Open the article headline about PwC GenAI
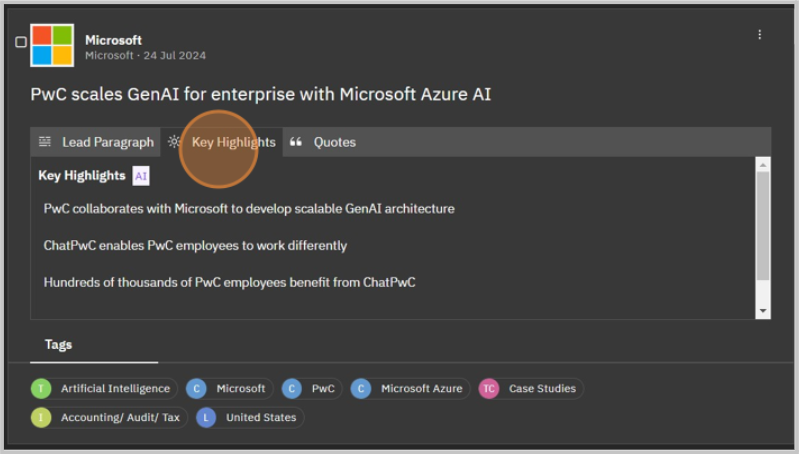 click(x=261, y=95)
